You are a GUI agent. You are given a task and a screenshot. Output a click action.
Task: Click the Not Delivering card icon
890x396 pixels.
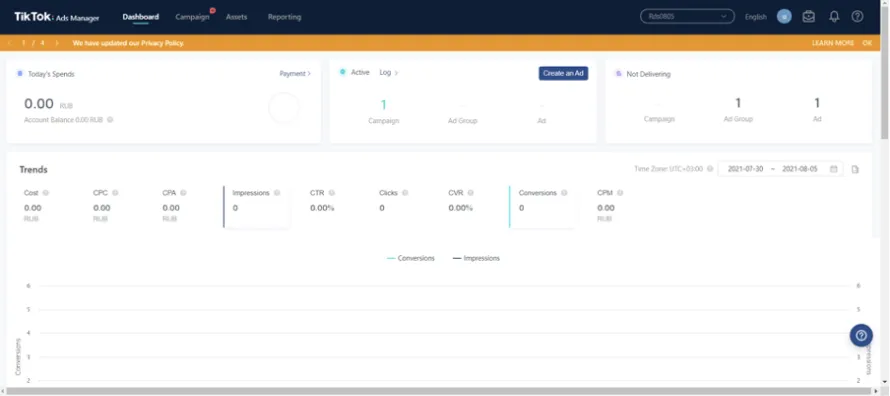pyautogui.click(x=619, y=74)
